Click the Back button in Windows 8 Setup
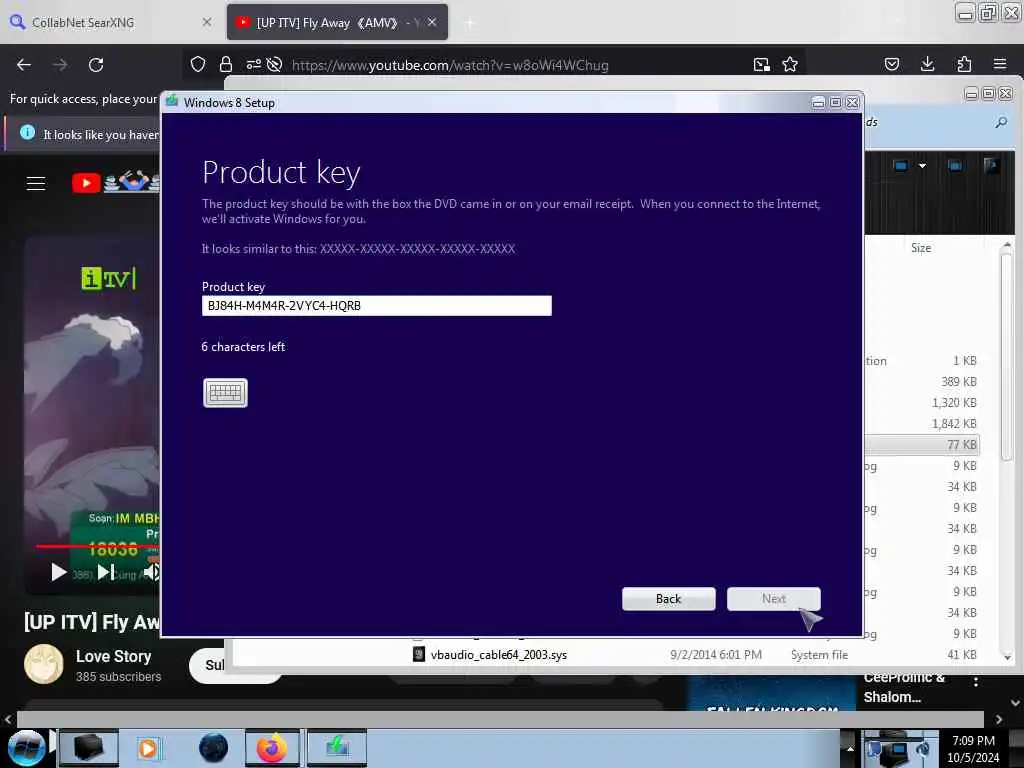1024x768 pixels. (668, 599)
